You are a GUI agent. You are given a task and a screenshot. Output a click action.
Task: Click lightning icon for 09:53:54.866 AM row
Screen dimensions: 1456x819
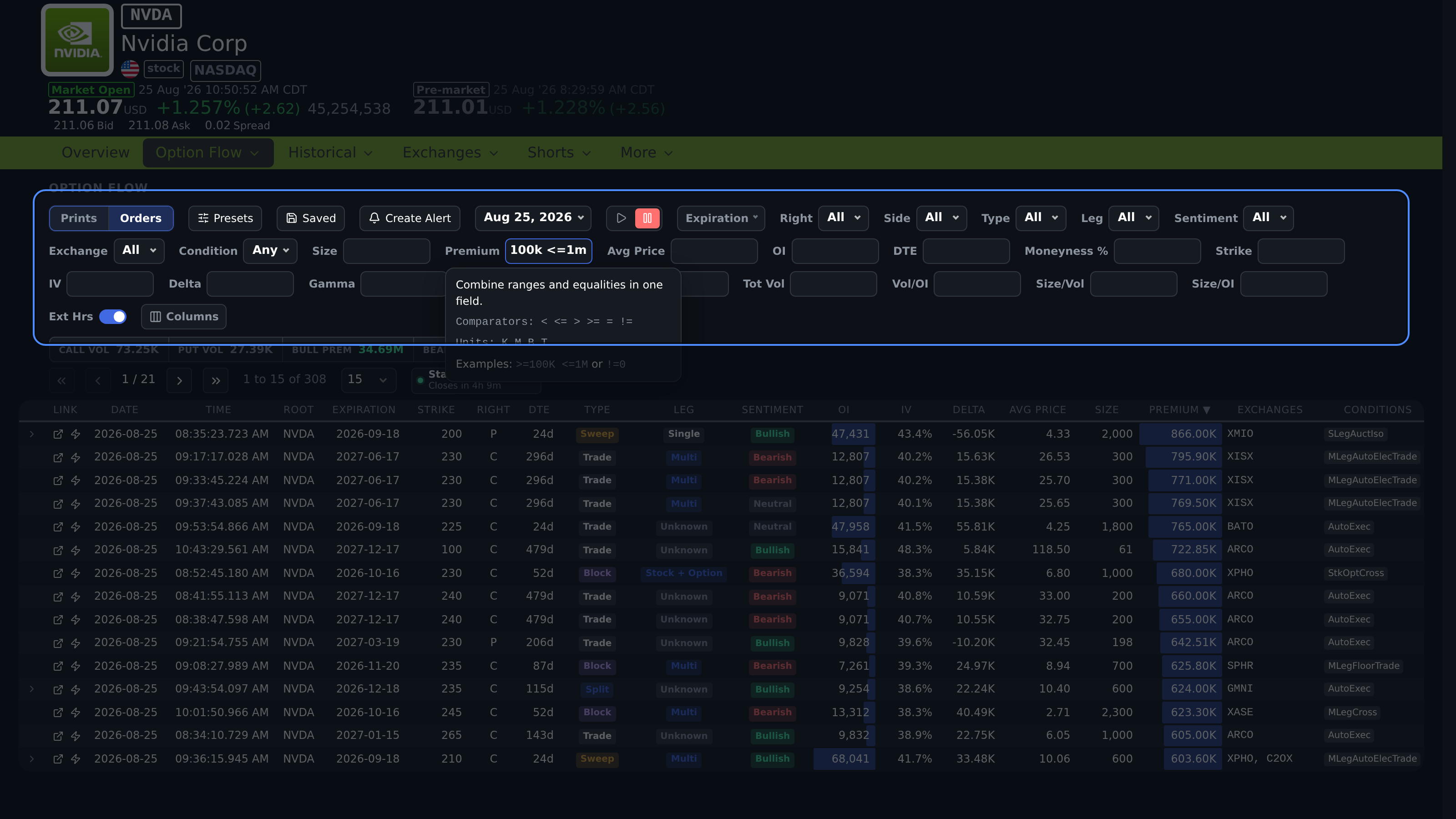pyautogui.click(x=75, y=527)
